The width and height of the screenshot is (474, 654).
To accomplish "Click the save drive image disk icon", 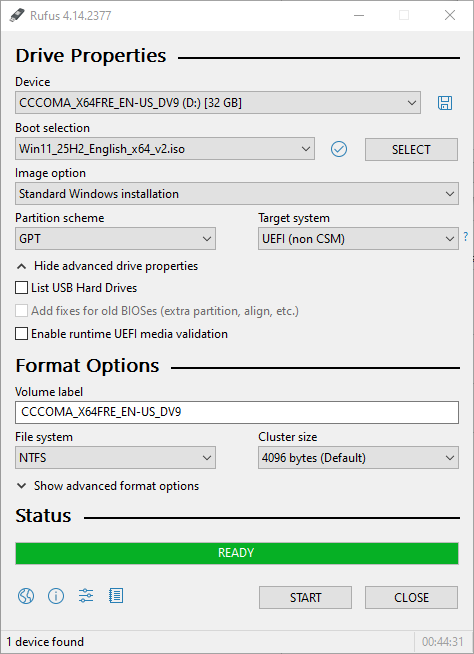I will point(445,103).
